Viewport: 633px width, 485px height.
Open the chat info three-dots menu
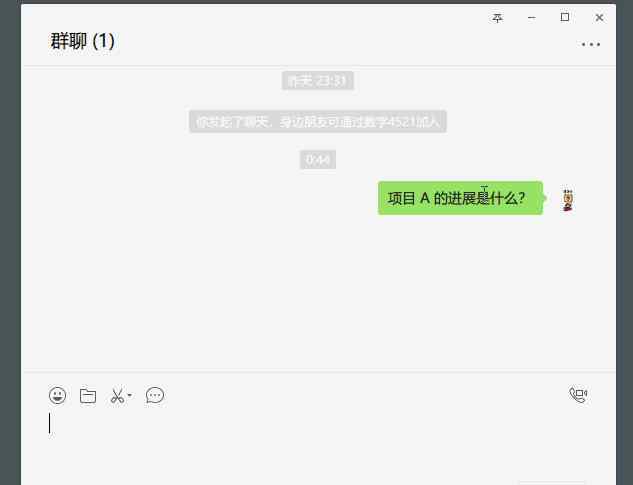(591, 44)
